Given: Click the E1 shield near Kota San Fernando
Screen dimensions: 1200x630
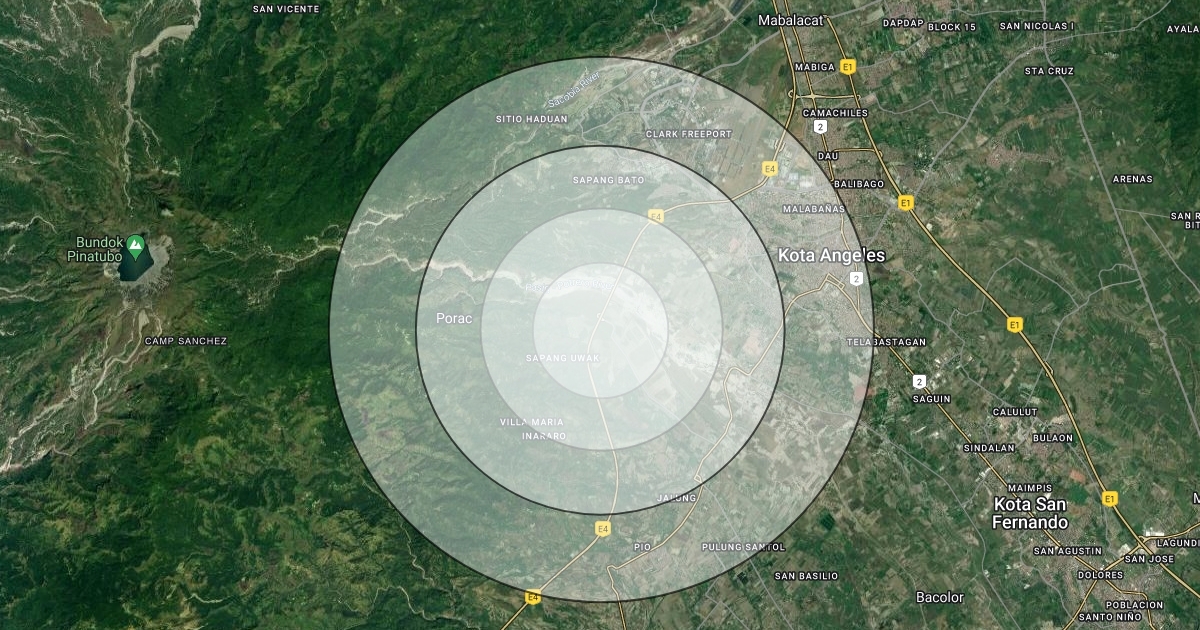Looking at the screenshot, I should [x=1109, y=498].
